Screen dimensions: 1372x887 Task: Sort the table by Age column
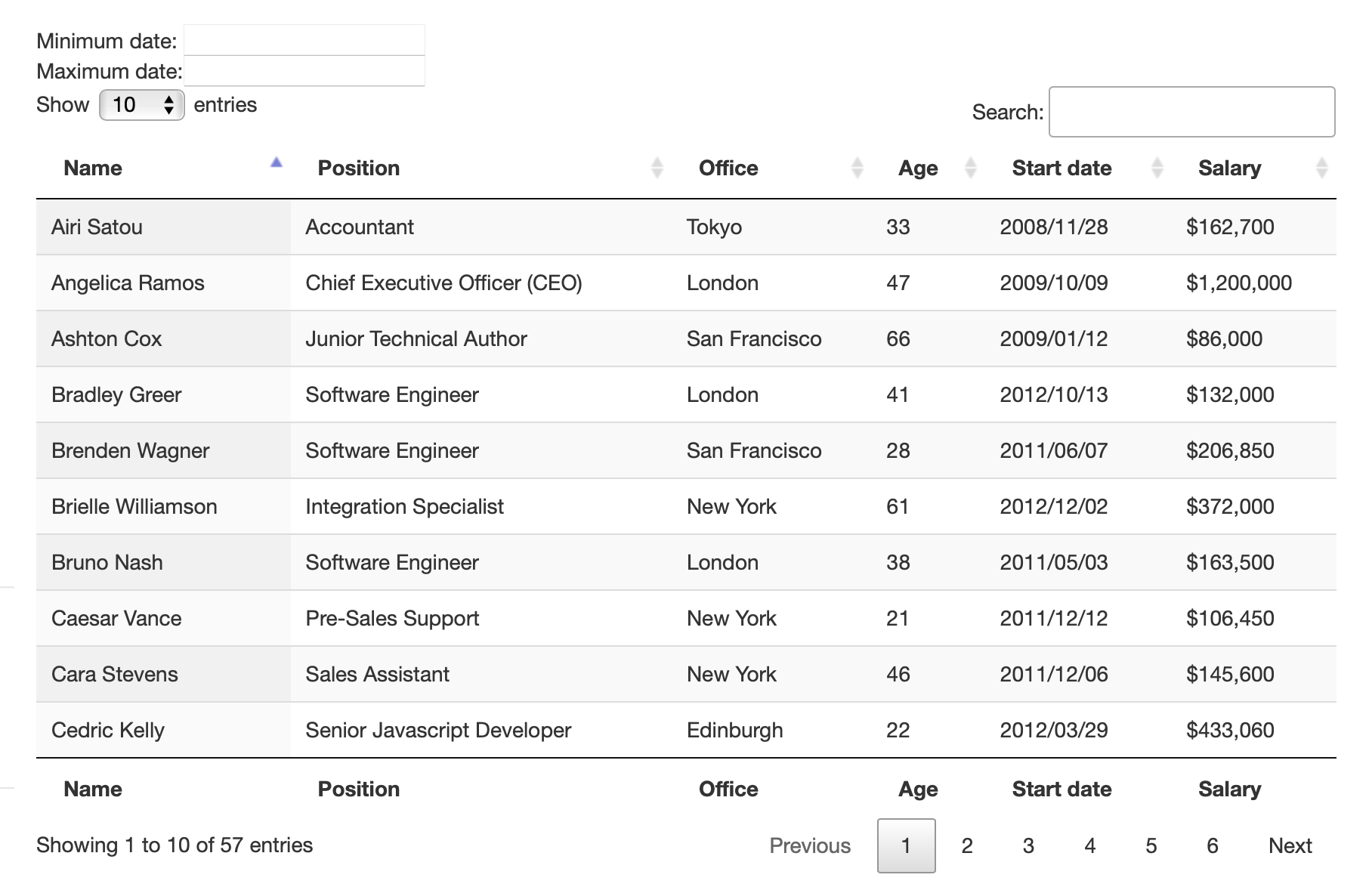(916, 168)
